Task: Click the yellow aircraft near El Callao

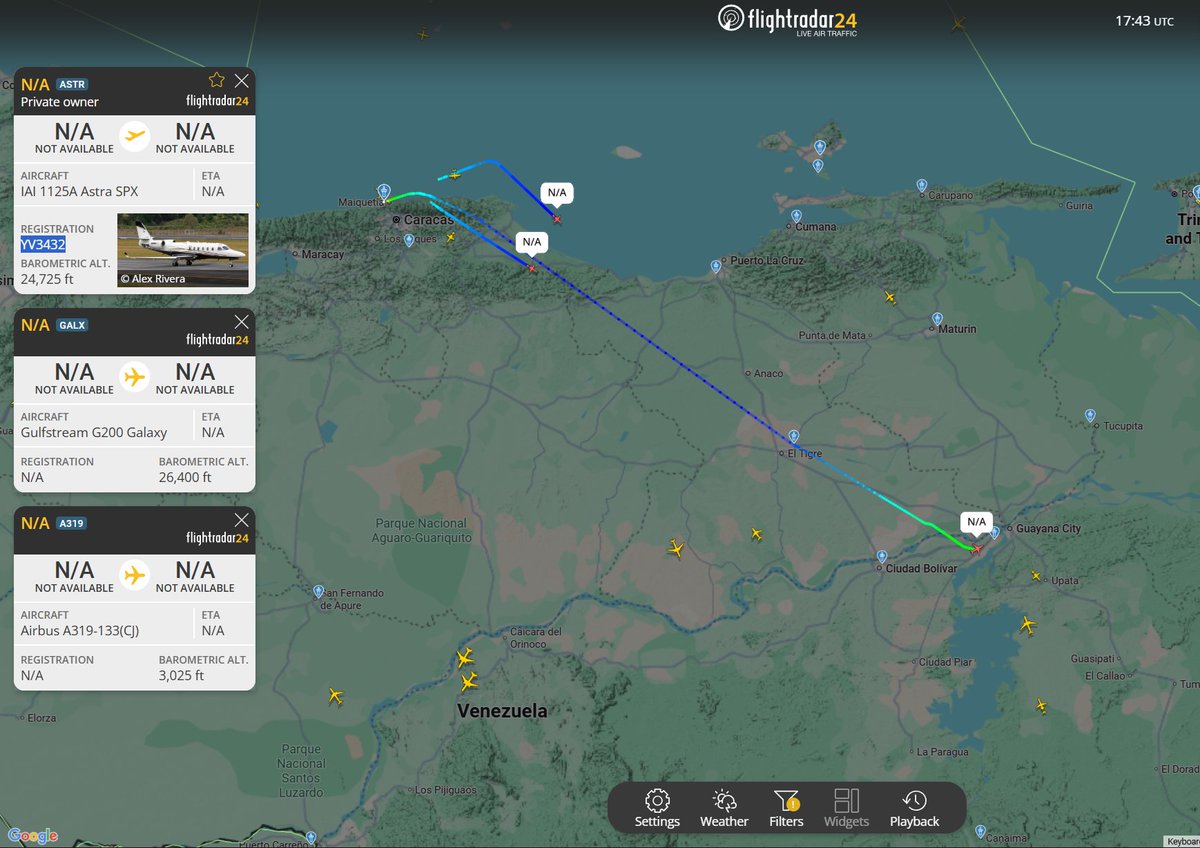Action: (1041, 705)
